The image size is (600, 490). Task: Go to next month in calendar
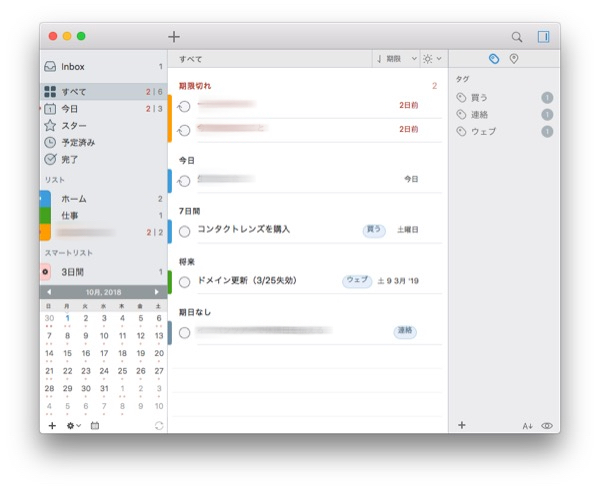pyautogui.click(x=156, y=292)
